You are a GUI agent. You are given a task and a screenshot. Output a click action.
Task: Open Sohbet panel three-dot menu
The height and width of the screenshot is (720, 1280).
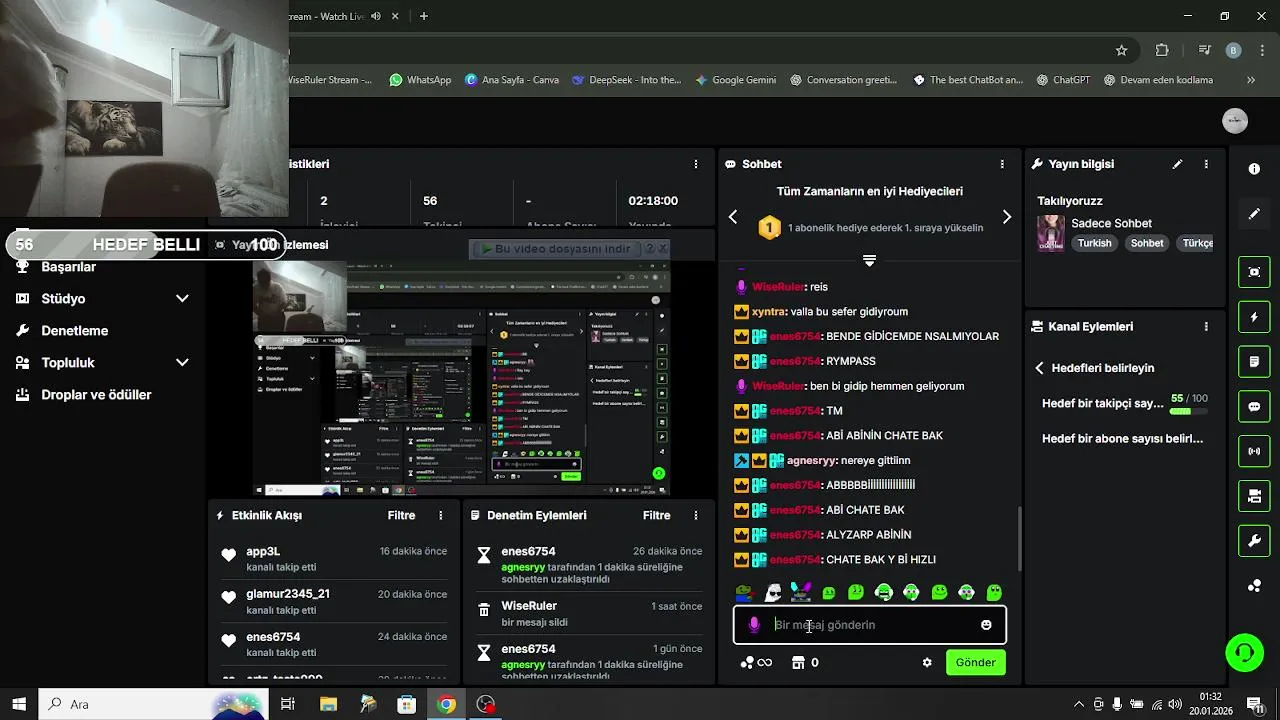[x=1002, y=164]
